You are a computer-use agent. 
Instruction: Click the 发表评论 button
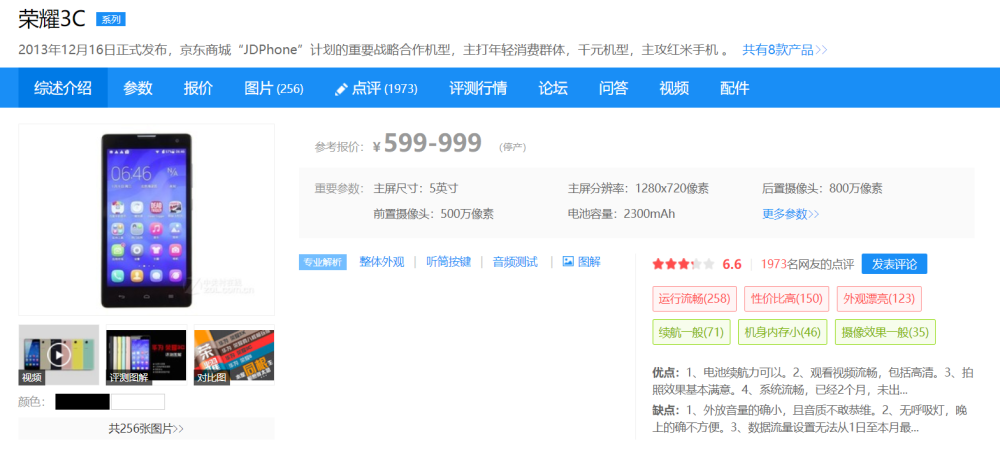pyautogui.click(x=894, y=264)
